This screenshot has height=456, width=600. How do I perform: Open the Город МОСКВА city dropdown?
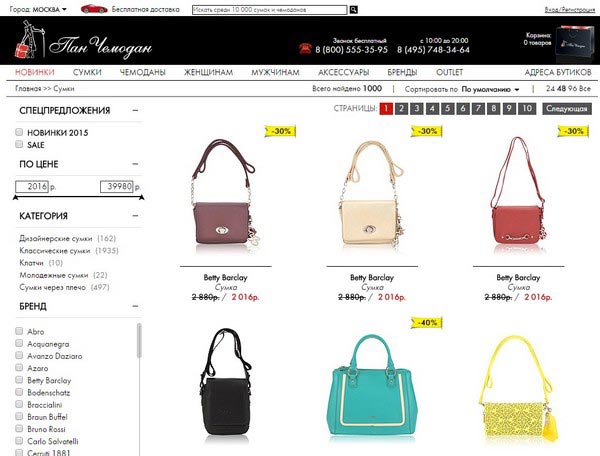pos(38,9)
